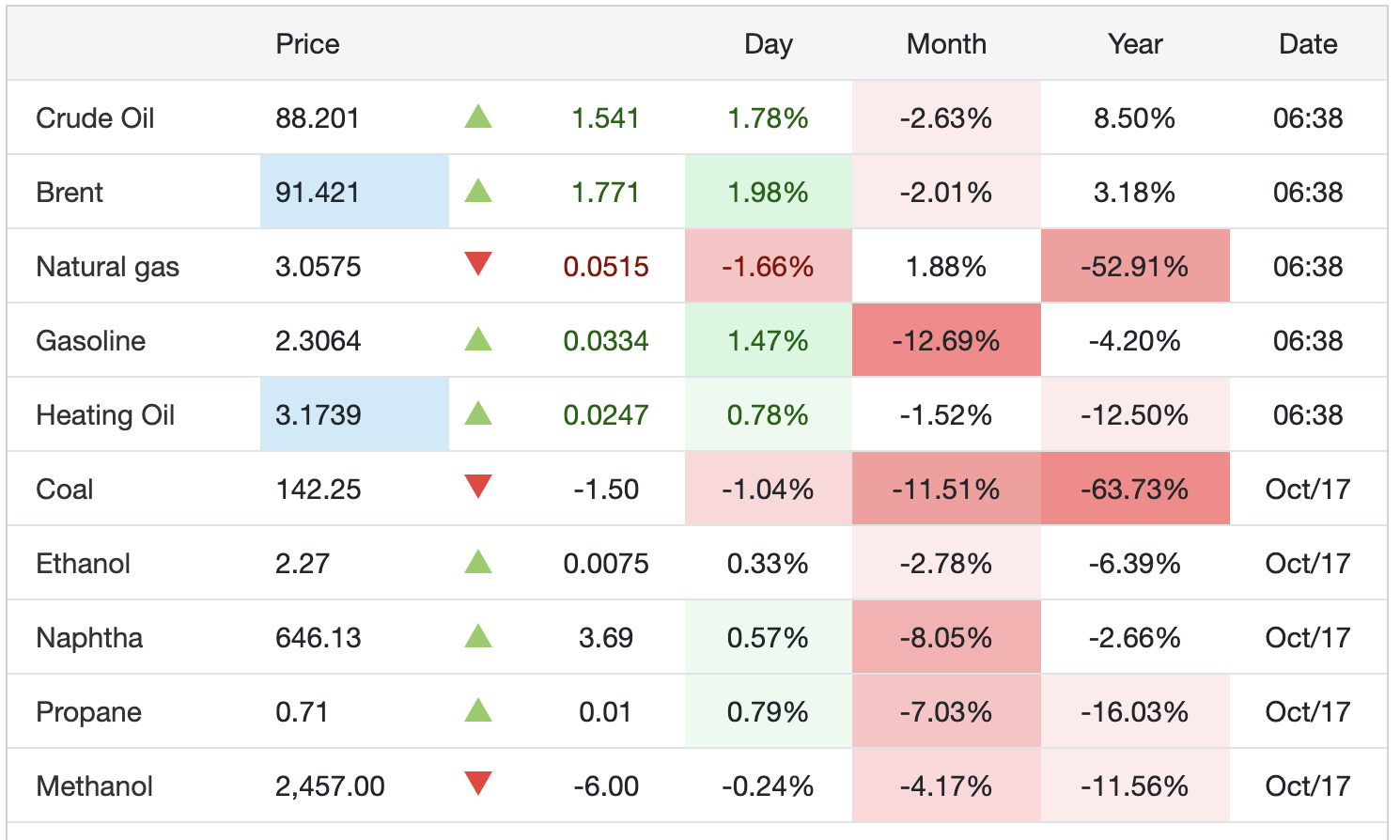The width and height of the screenshot is (1400, 840).
Task: Click Propane year change -16.03%
Action: point(1135,712)
